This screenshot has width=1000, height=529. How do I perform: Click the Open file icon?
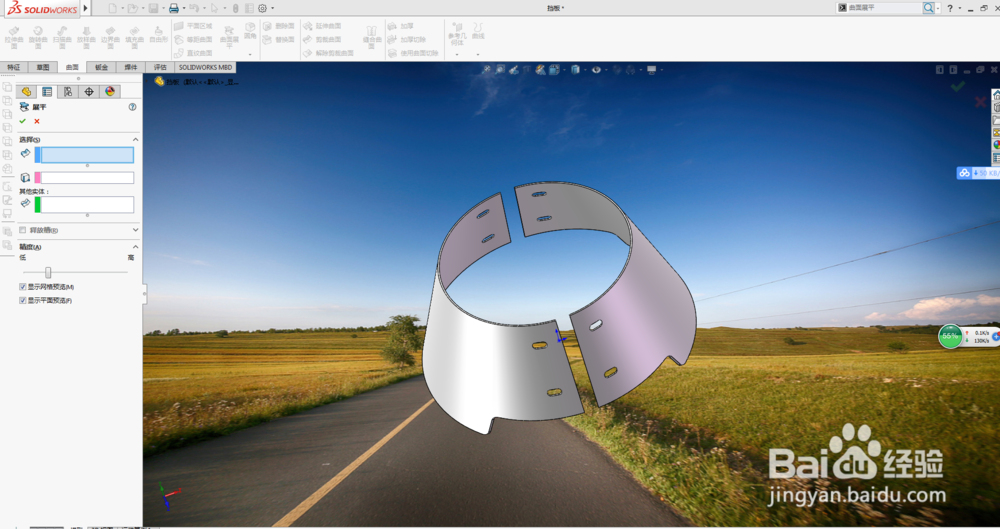pyautogui.click(x=132, y=8)
